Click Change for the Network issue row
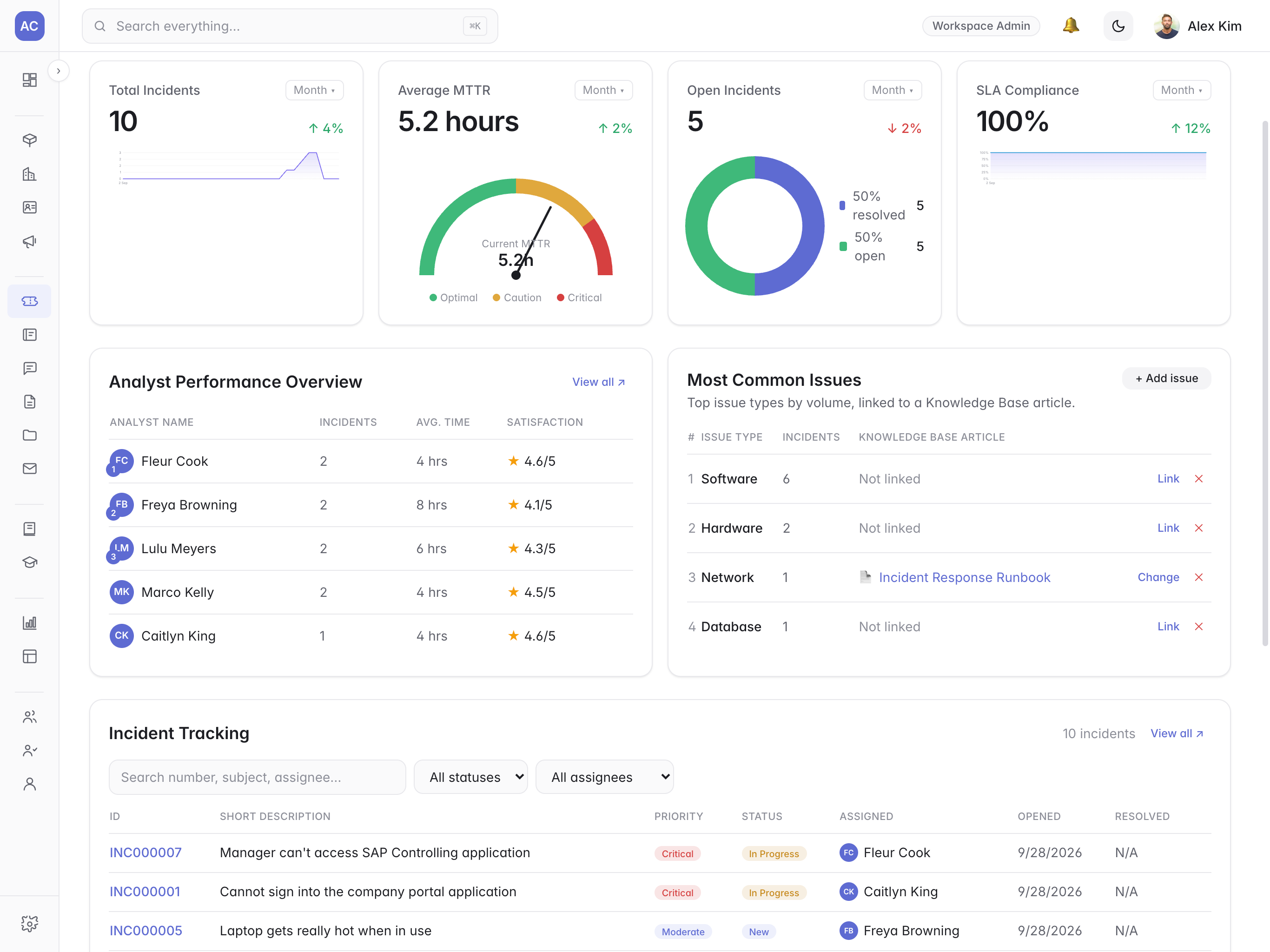The width and height of the screenshot is (1270, 952). pos(1158,578)
